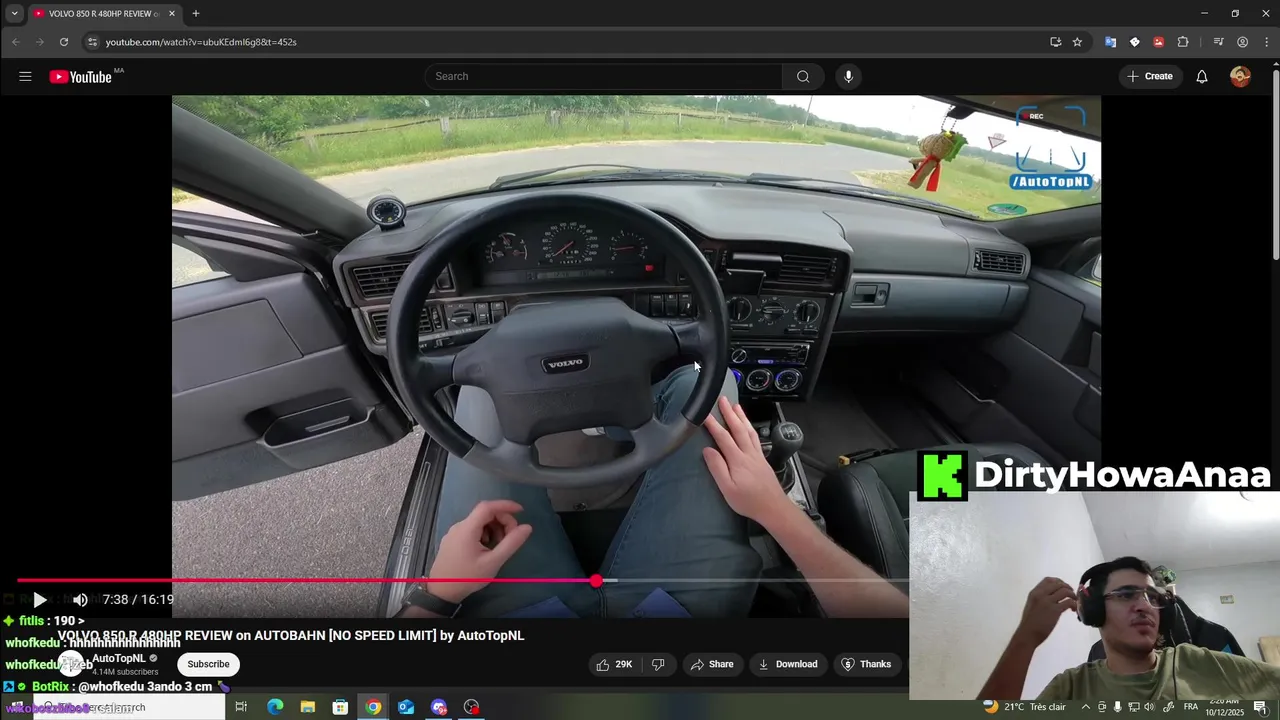Open File Explorer from the taskbar
This screenshot has height=720, width=1280.
click(307, 707)
